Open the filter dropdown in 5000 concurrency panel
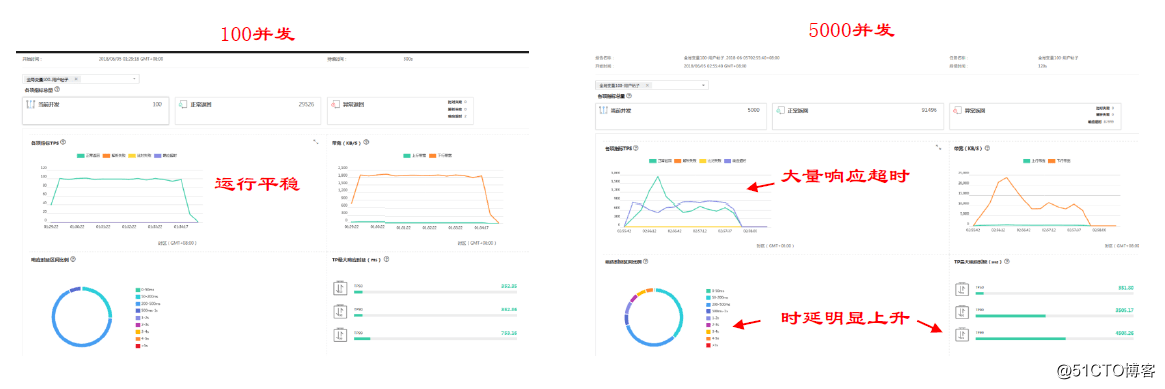The width and height of the screenshot is (1165, 389). click(652, 85)
